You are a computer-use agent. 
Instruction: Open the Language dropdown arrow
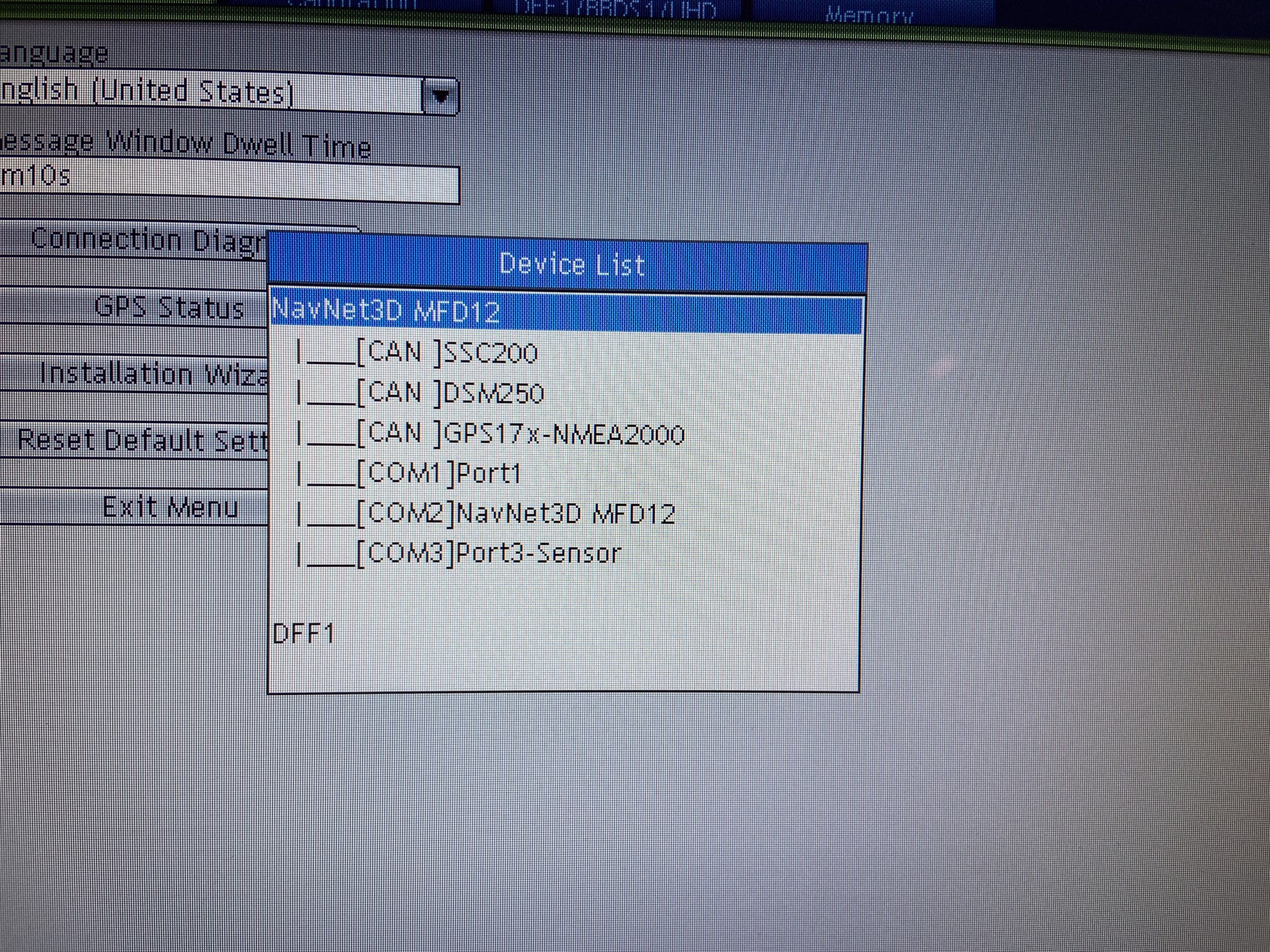click(440, 96)
